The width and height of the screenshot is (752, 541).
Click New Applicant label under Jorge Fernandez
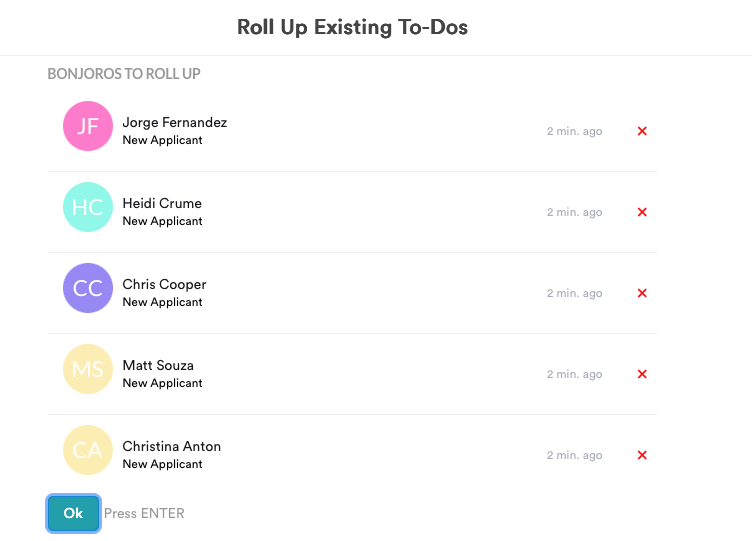(x=162, y=140)
